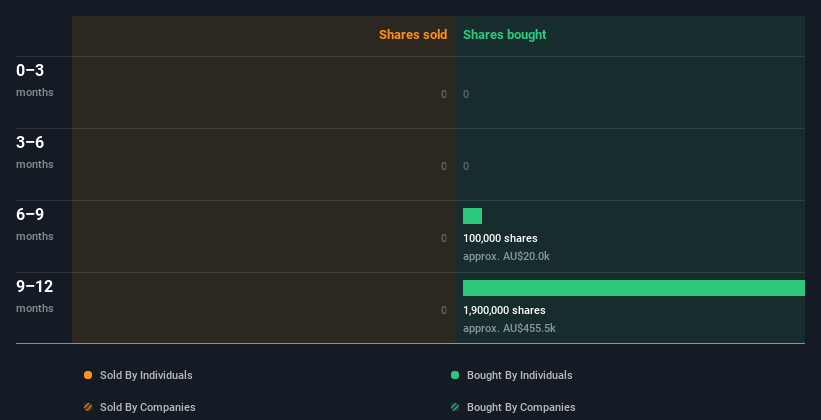
Task: Click the 6–9 months row label
Action: click(x=35, y=224)
